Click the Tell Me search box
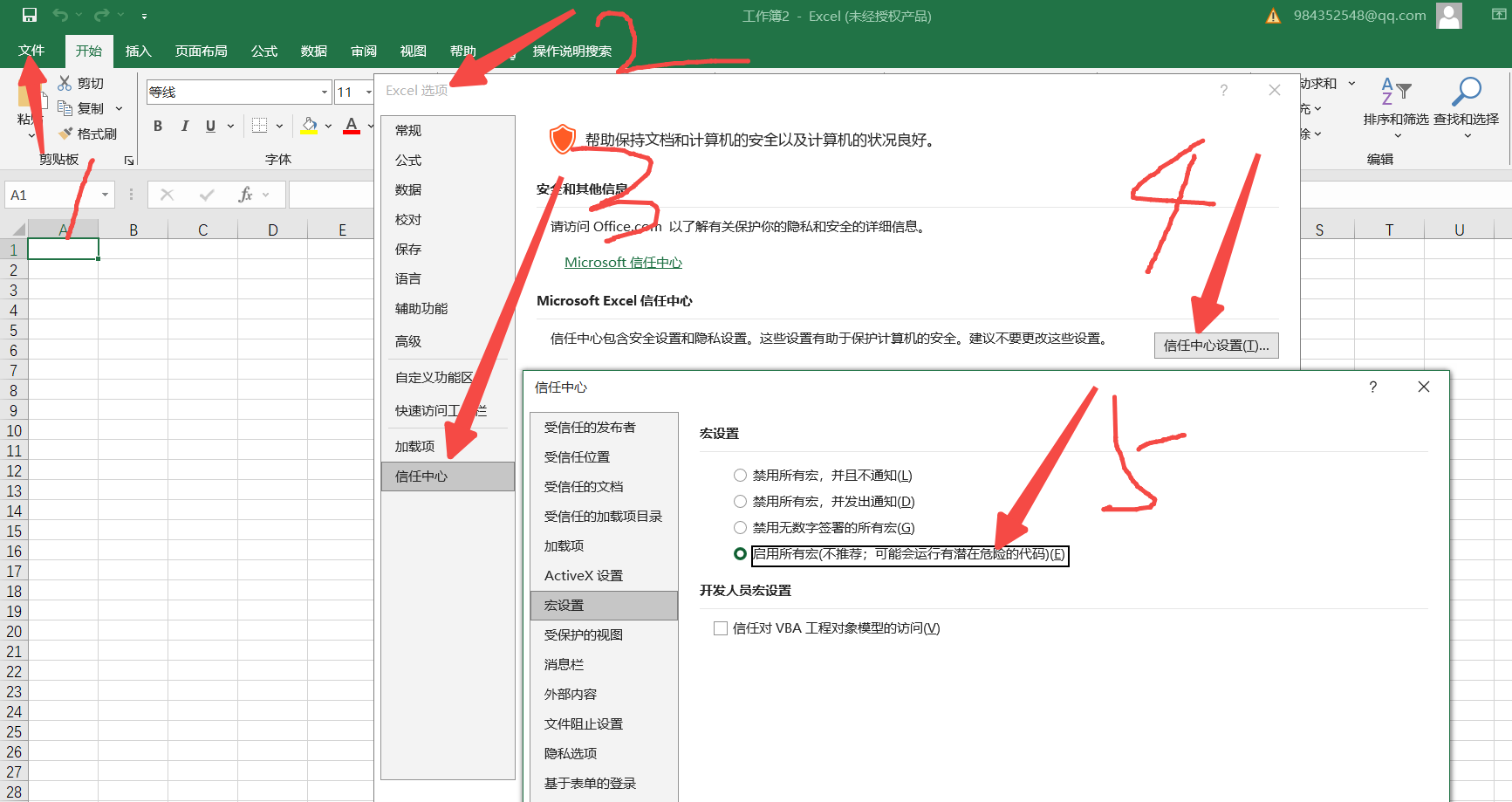Image resolution: width=1512 pixels, height=802 pixels. click(572, 51)
